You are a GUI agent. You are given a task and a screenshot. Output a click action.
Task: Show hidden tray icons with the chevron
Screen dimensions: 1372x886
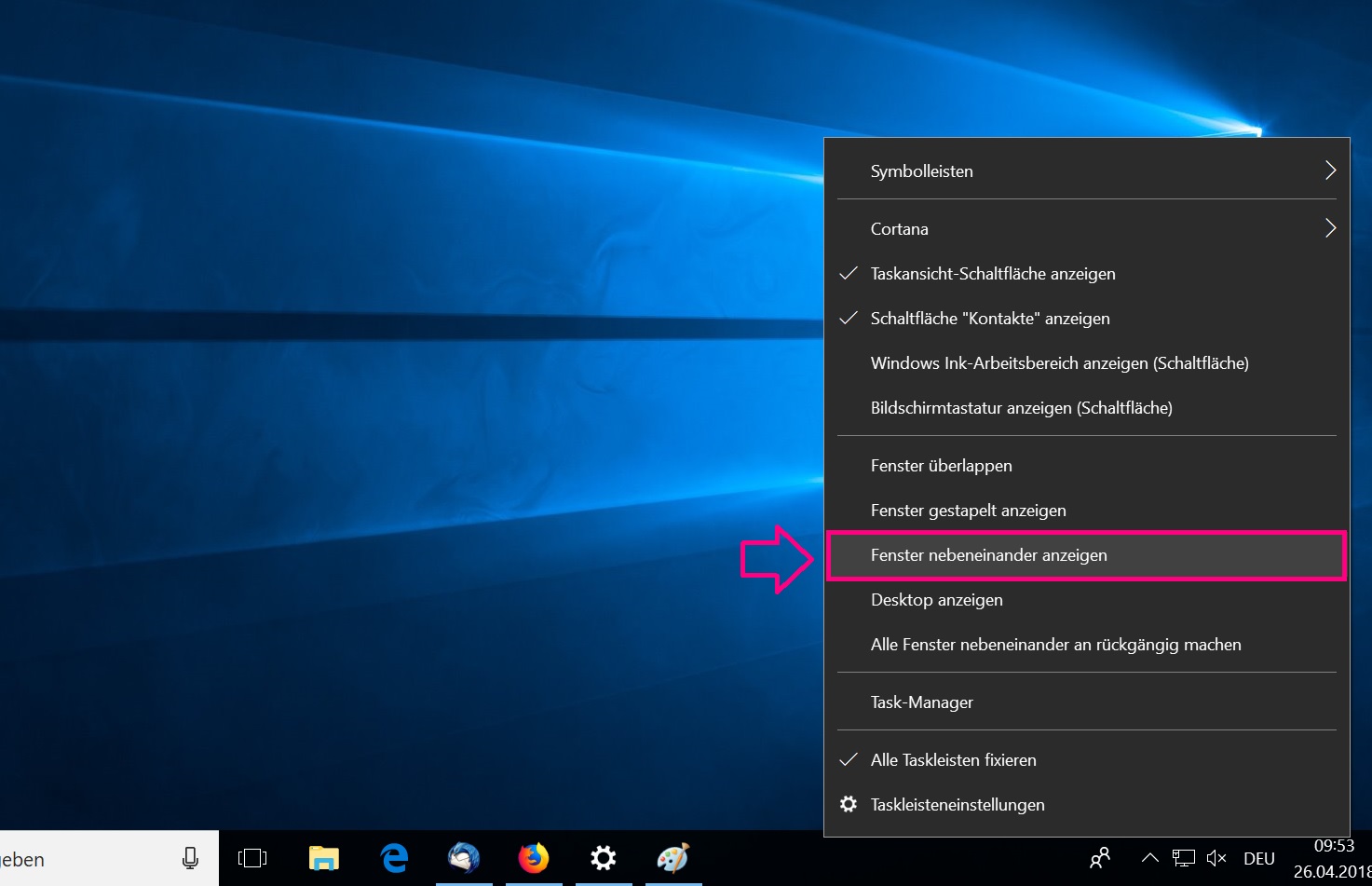1150,858
